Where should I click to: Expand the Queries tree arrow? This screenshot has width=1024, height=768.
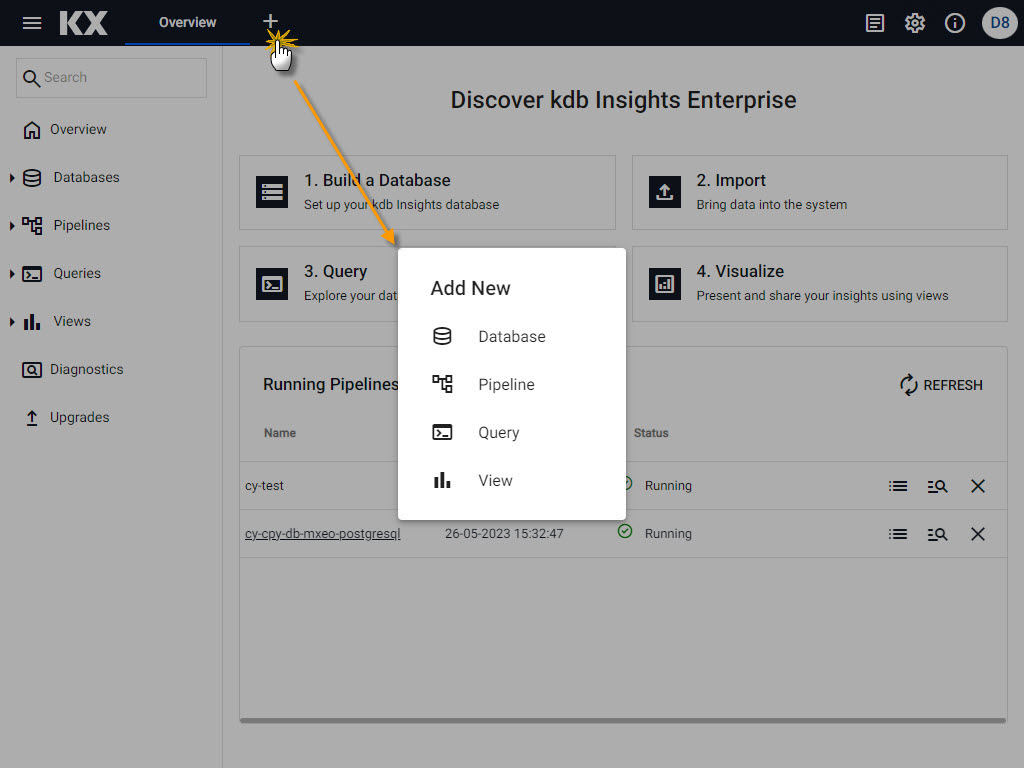pos(12,274)
